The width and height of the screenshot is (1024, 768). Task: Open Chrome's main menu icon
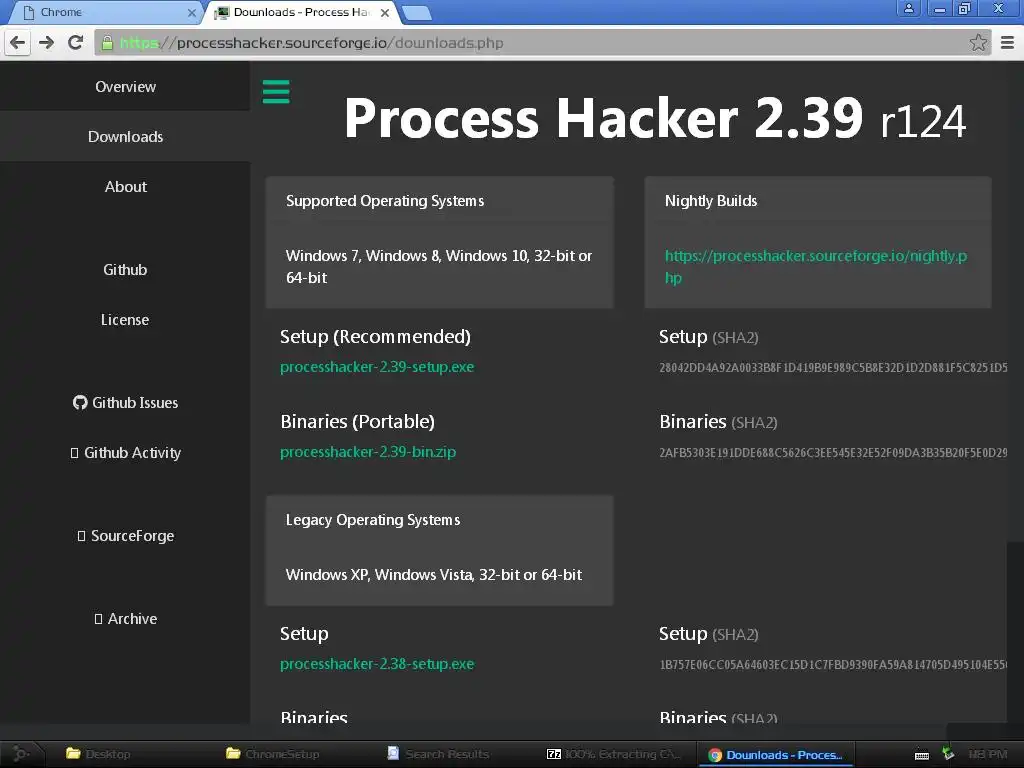pyautogui.click(x=1008, y=43)
